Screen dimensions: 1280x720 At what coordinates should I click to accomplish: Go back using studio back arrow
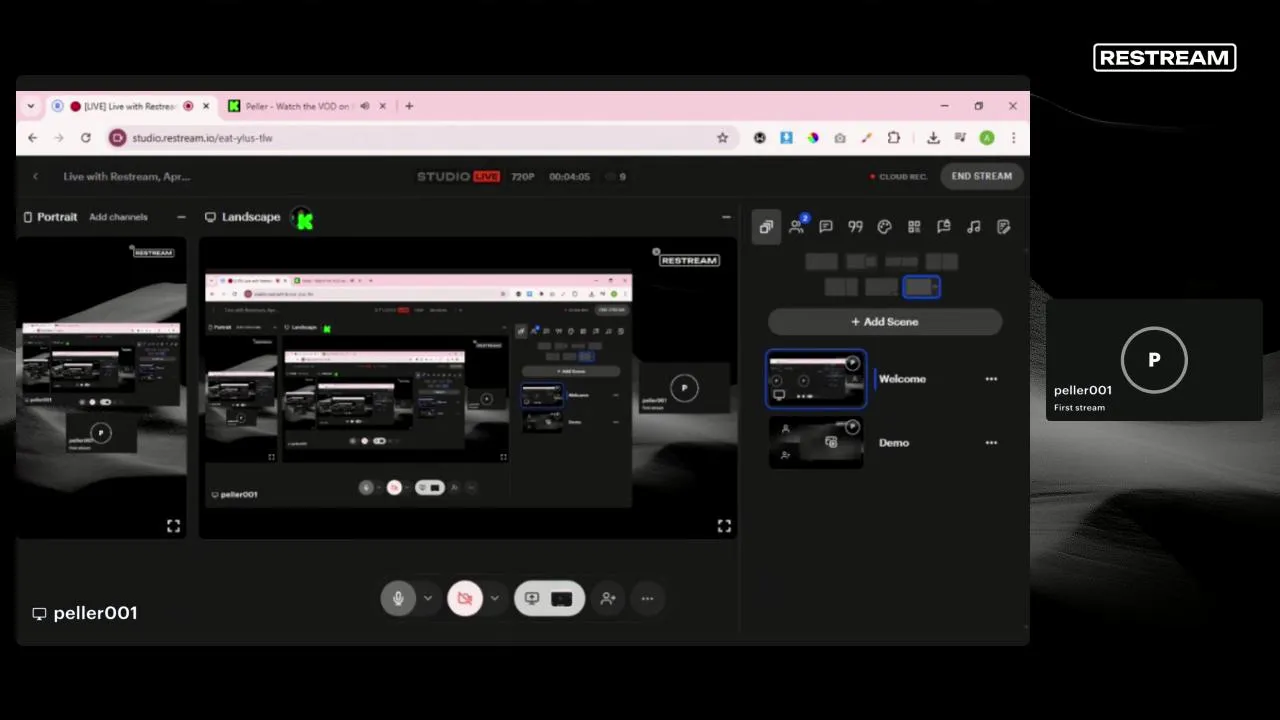pyautogui.click(x=35, y=177)
